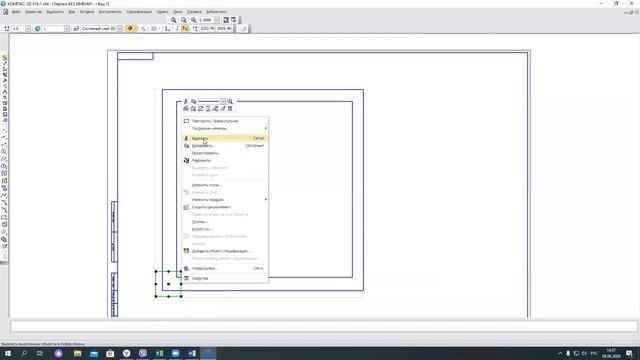Open Windows notification center icon
The width and height of the screenshot is (640, 360).
[x=629, y=353]
